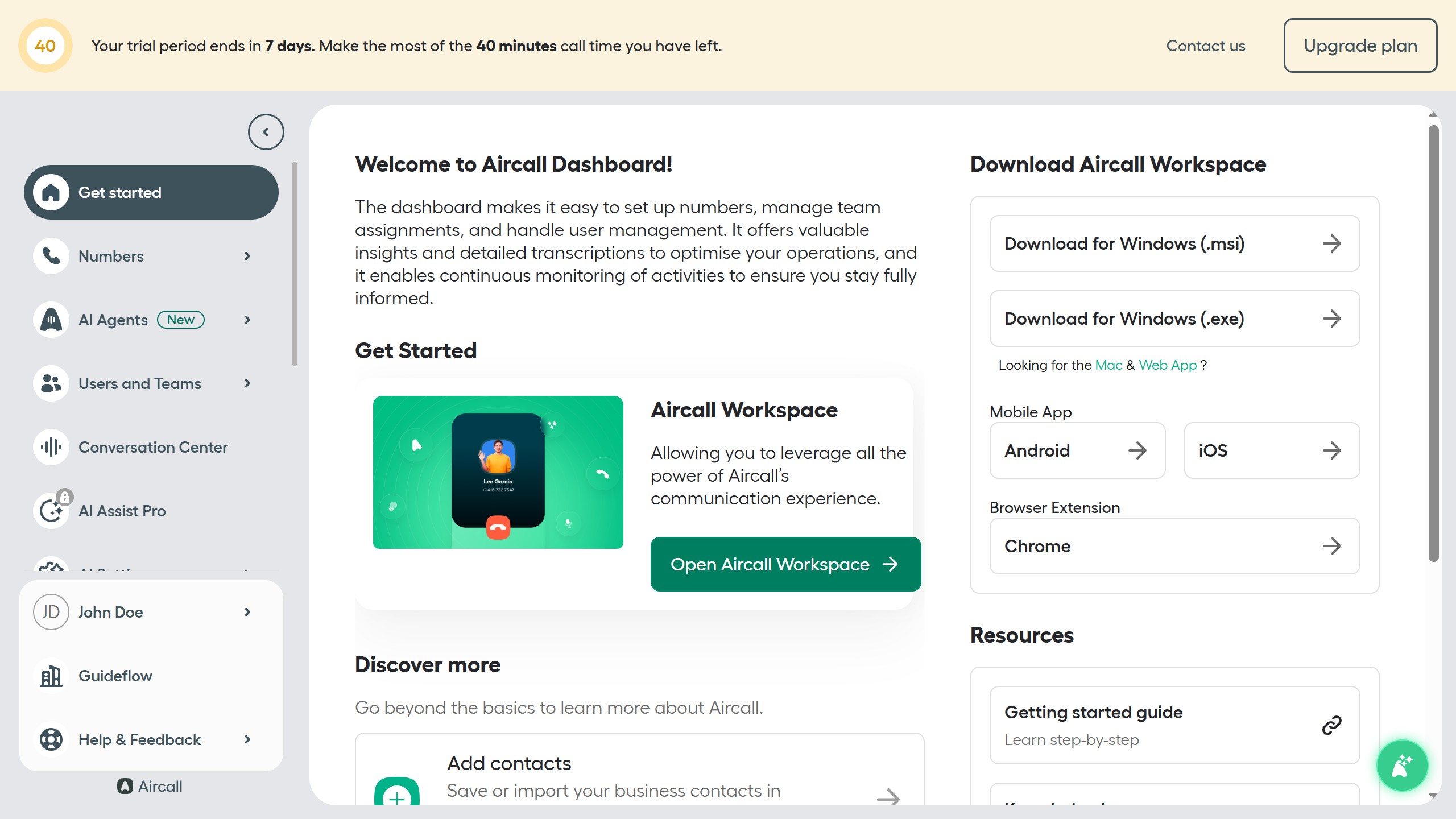The image size is (1456, 819).
Task: Click the link icon on Getting started guide
Action: point(1331,725)
